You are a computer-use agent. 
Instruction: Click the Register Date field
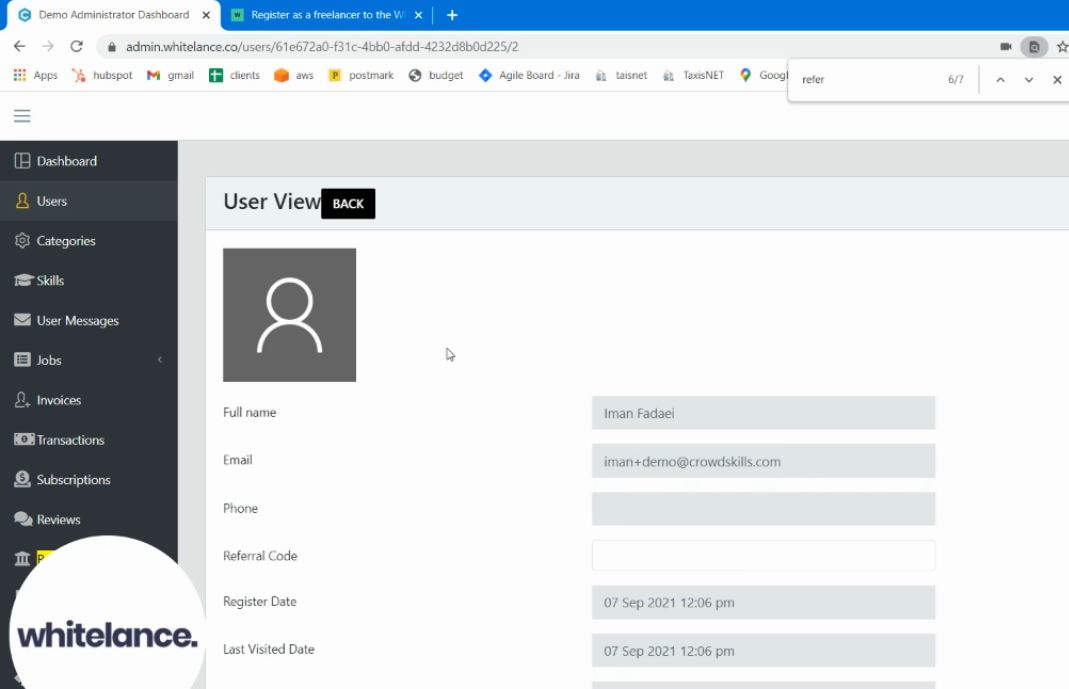click(764, 602)
